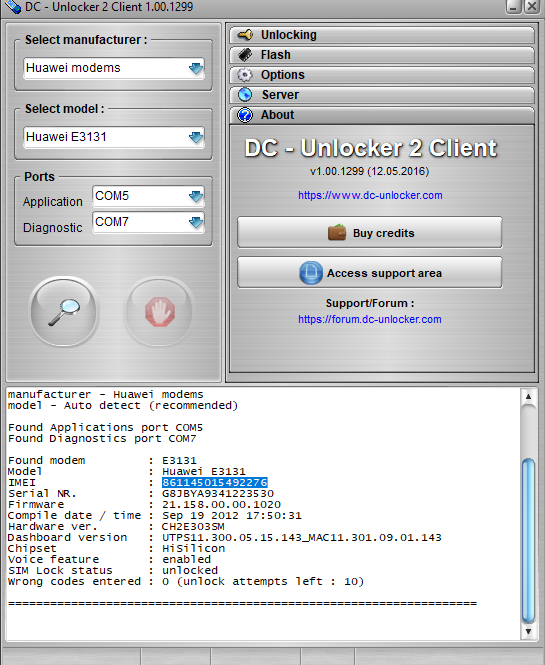
Task: Click the unlock attempts left : 10 text
Action: pos(271,581)
